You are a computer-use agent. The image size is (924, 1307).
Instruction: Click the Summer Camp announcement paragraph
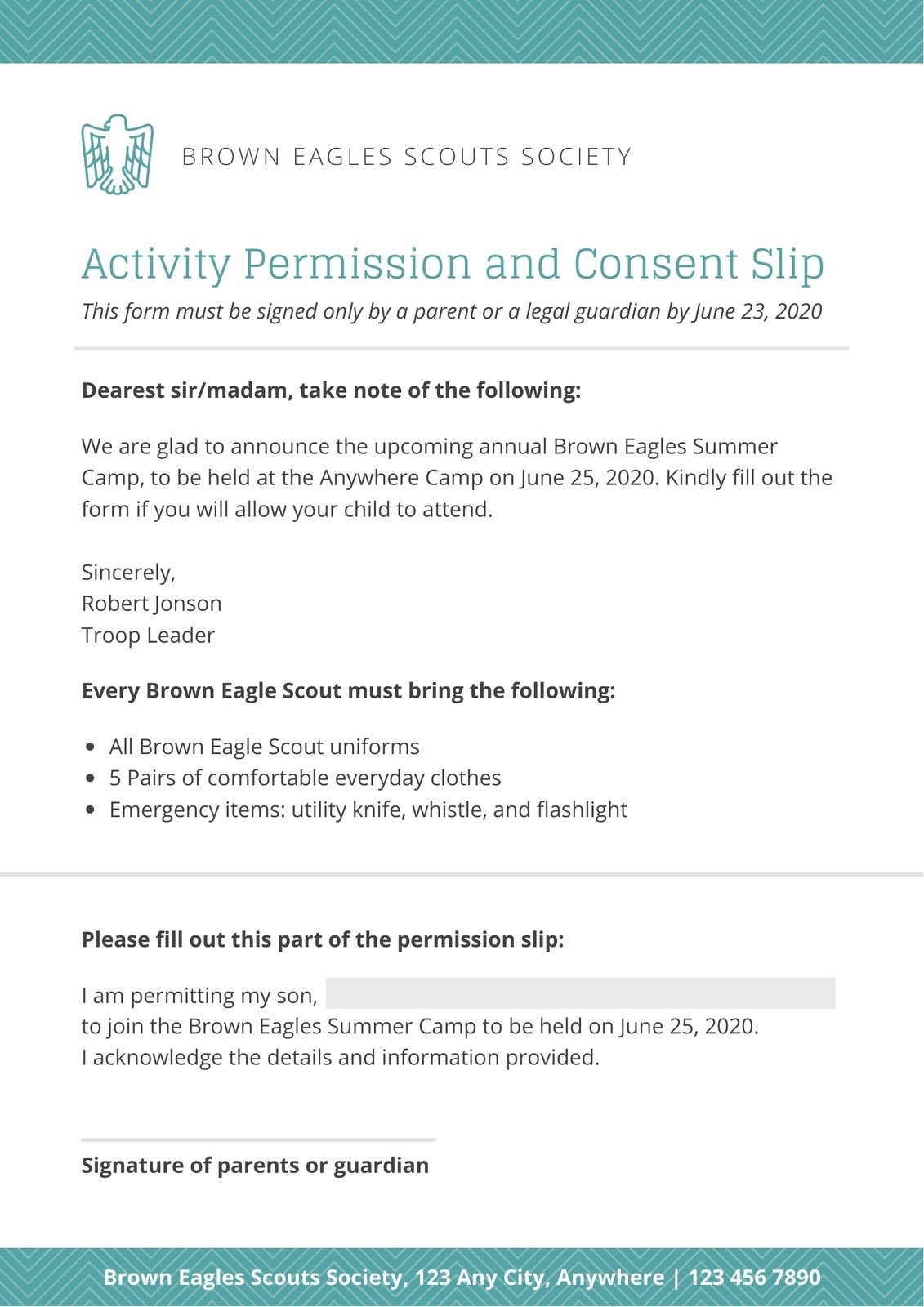456,478
